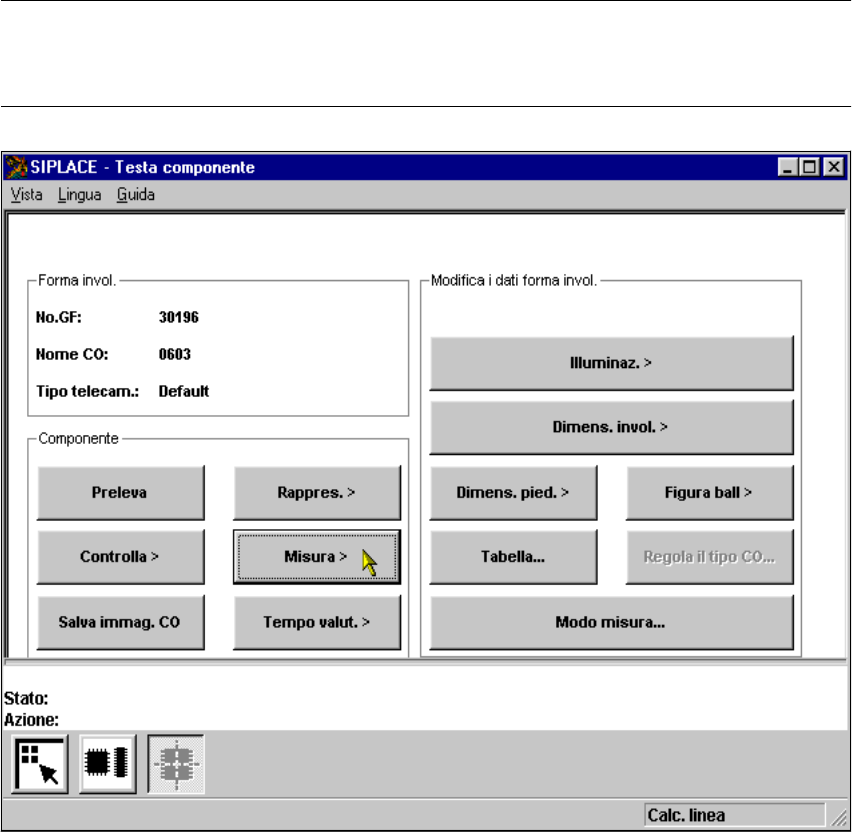Open the Guida menu
The width and height of the screenshot is (852, 832).
(135, 195)
